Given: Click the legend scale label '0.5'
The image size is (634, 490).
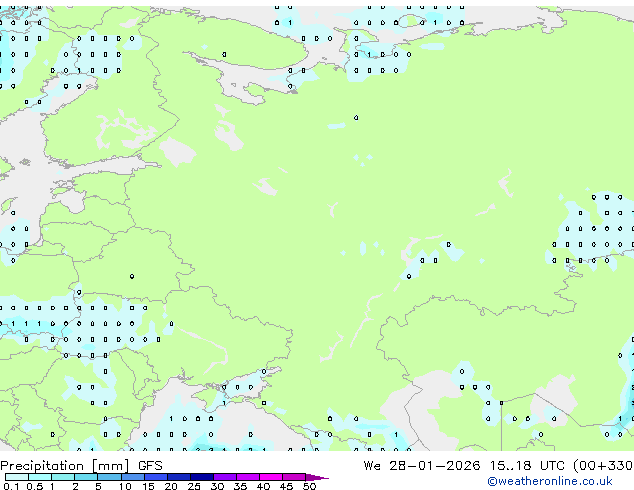Looking at the screenshot, I should (x=34, y=486).
